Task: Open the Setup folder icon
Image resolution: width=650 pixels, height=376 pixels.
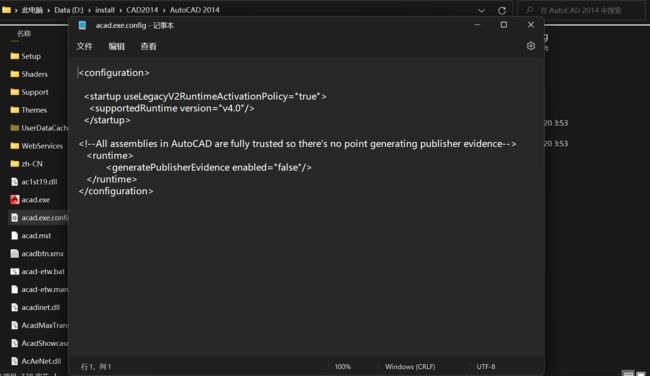Action: click(15, 56)
